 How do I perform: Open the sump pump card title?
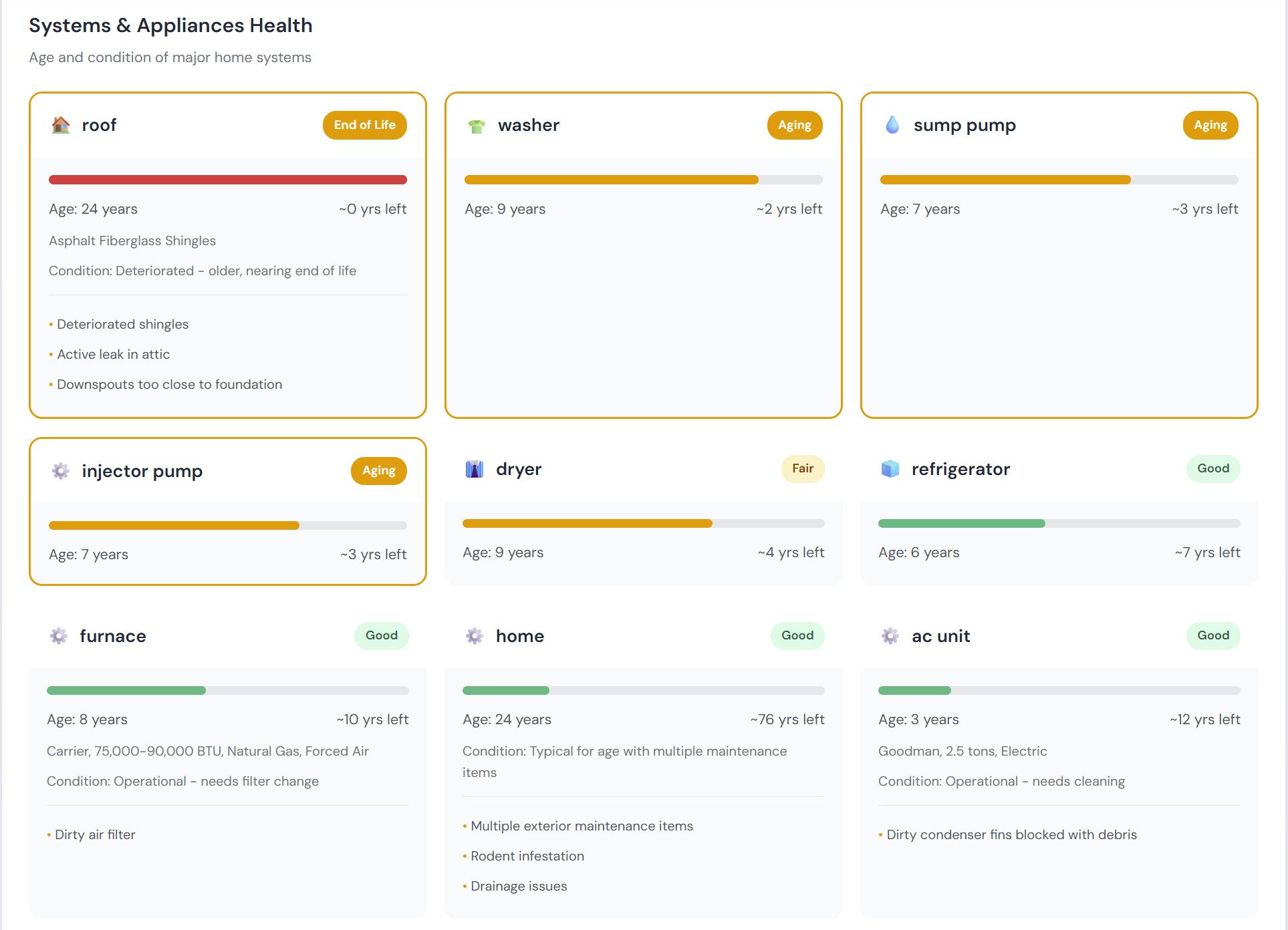coord(964,125)
